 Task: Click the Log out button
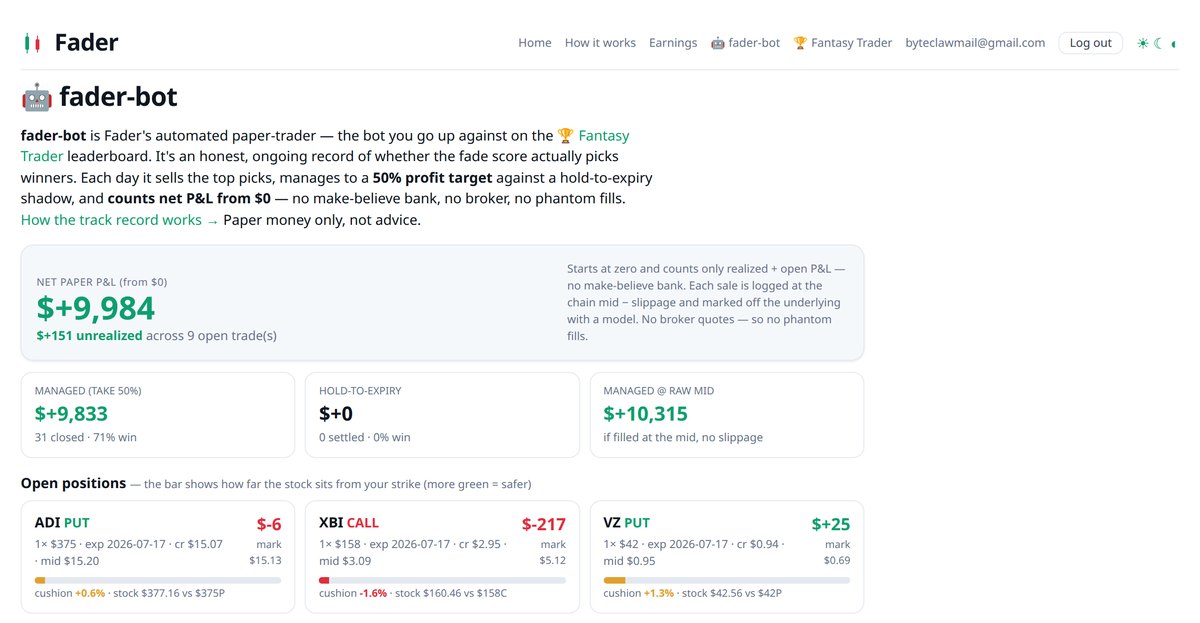click(1090, 43)
